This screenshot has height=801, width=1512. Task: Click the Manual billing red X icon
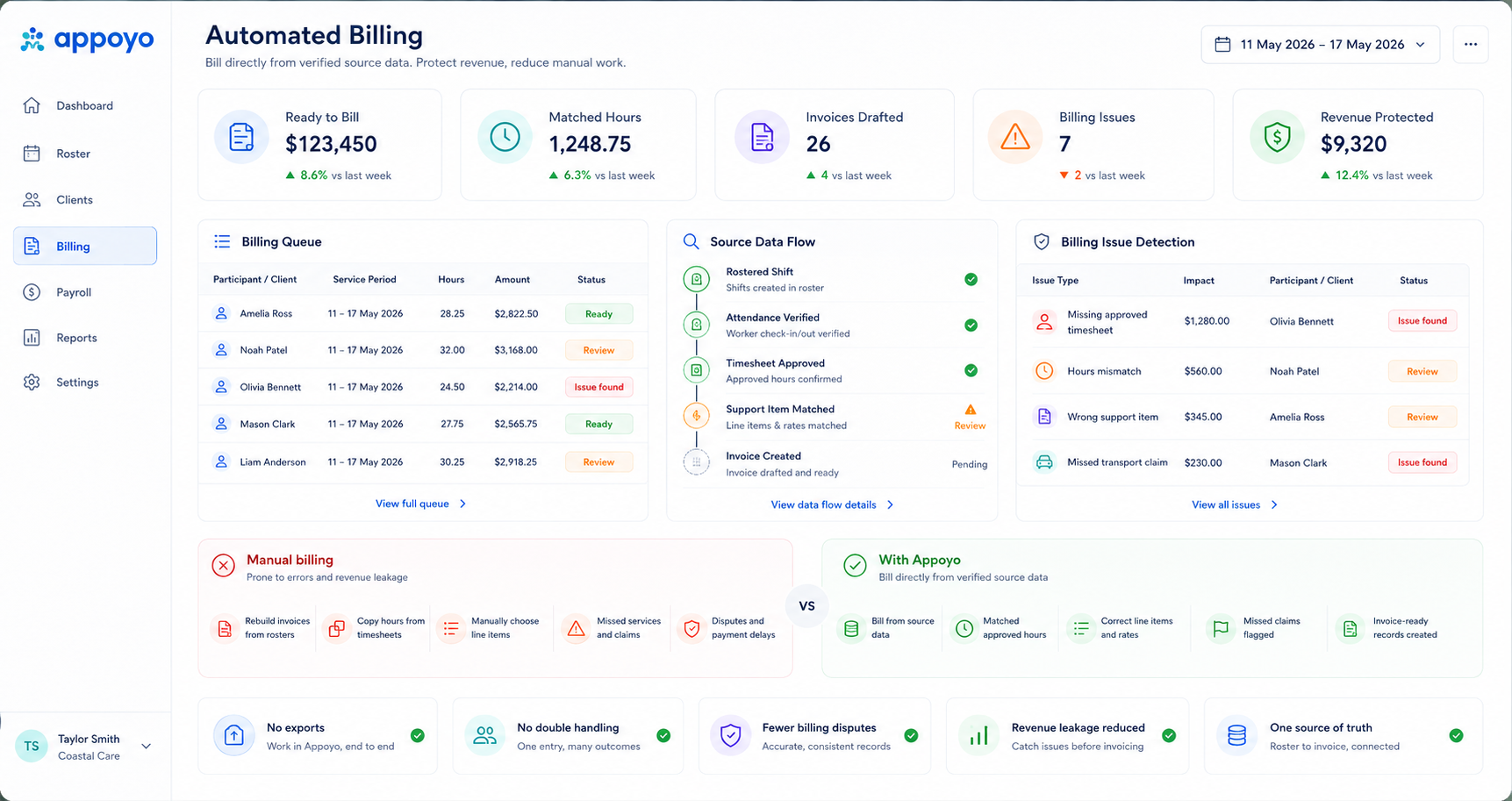pos(224,566)
